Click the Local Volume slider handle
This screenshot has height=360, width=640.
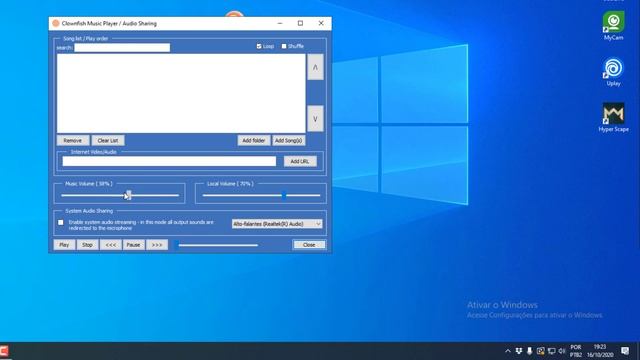click(x=284, y=195)
